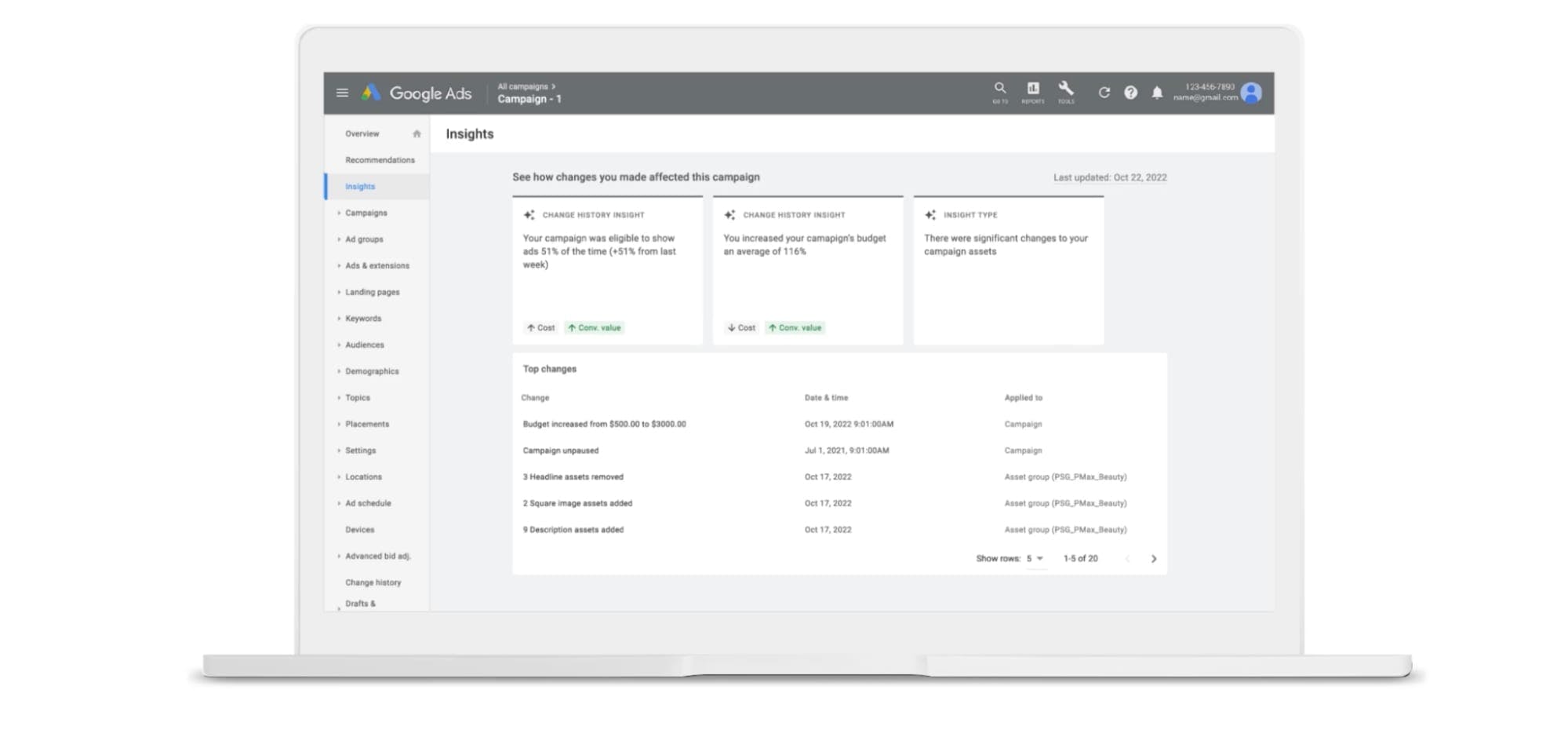Open the campaign assets changes insight card
The height and width of the screenshot is (737, 1568).
(x=1009, y=270)
